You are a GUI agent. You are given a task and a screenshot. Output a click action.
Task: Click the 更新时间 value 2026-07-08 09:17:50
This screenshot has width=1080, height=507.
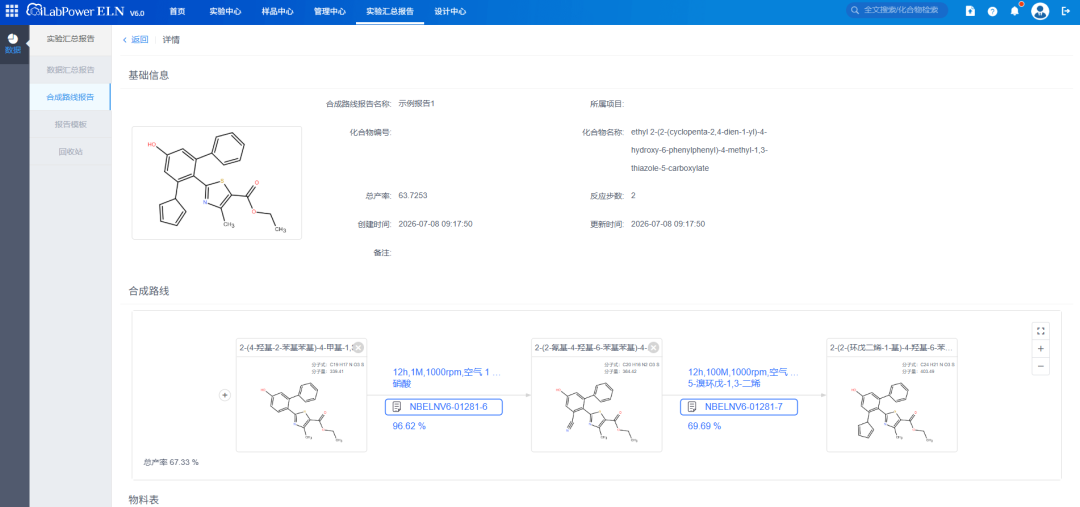pyautogui.click(x=668, y=224)
